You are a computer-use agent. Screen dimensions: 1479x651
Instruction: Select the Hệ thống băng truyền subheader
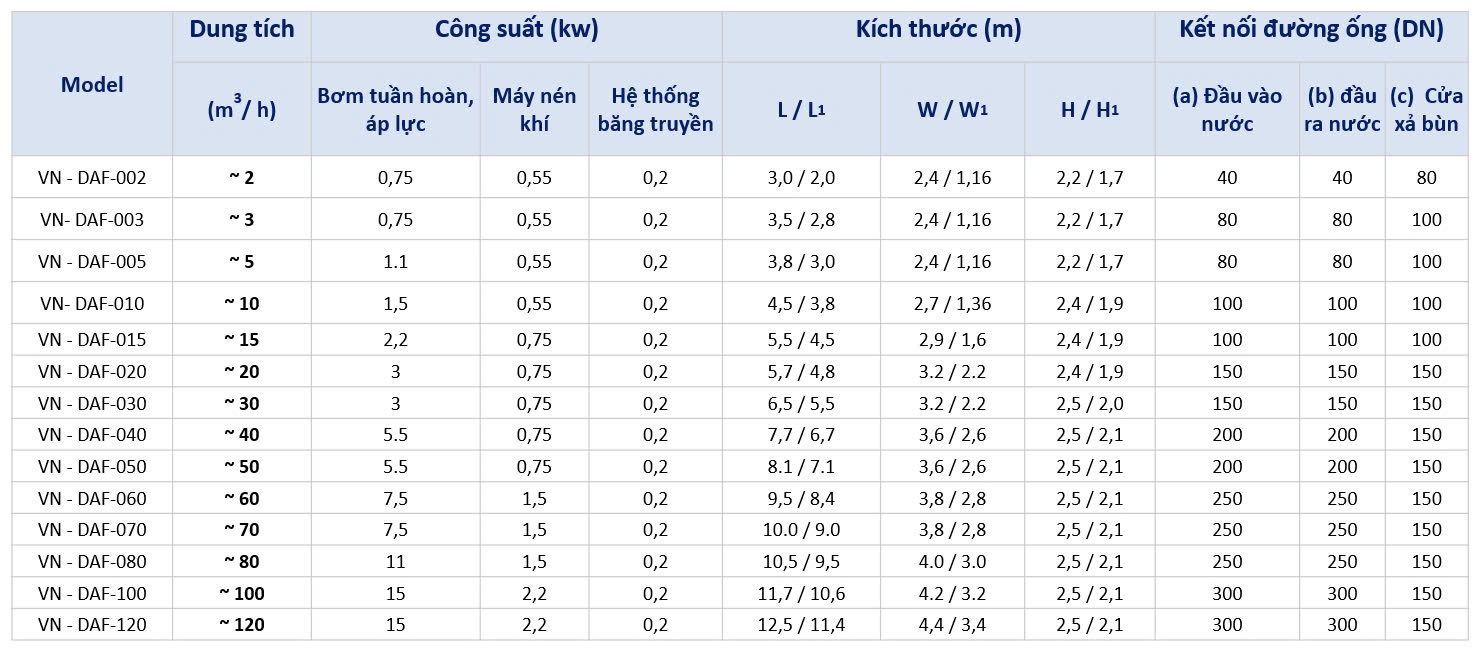point(655,109)
